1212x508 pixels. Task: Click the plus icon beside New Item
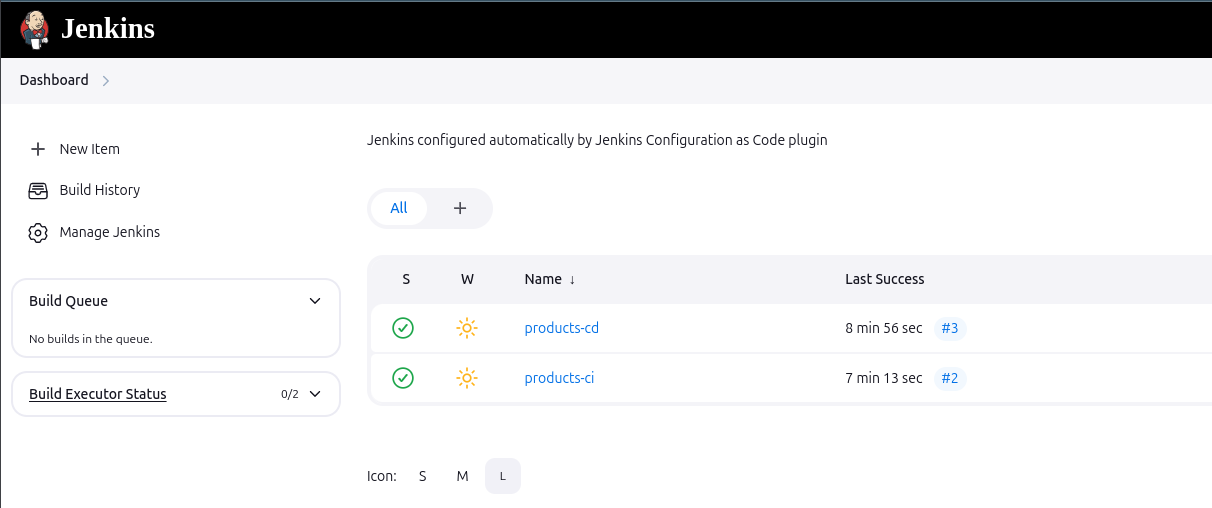point(38,149)
